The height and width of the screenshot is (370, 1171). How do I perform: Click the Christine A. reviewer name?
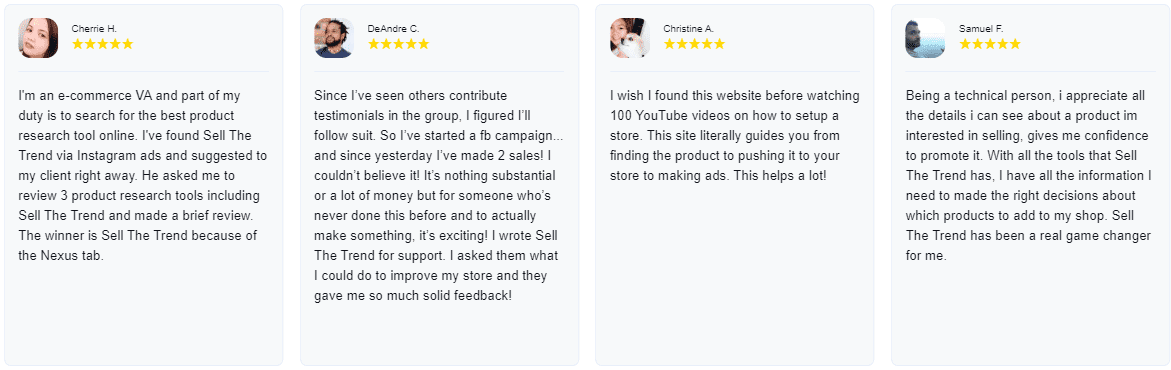(689, 28)
